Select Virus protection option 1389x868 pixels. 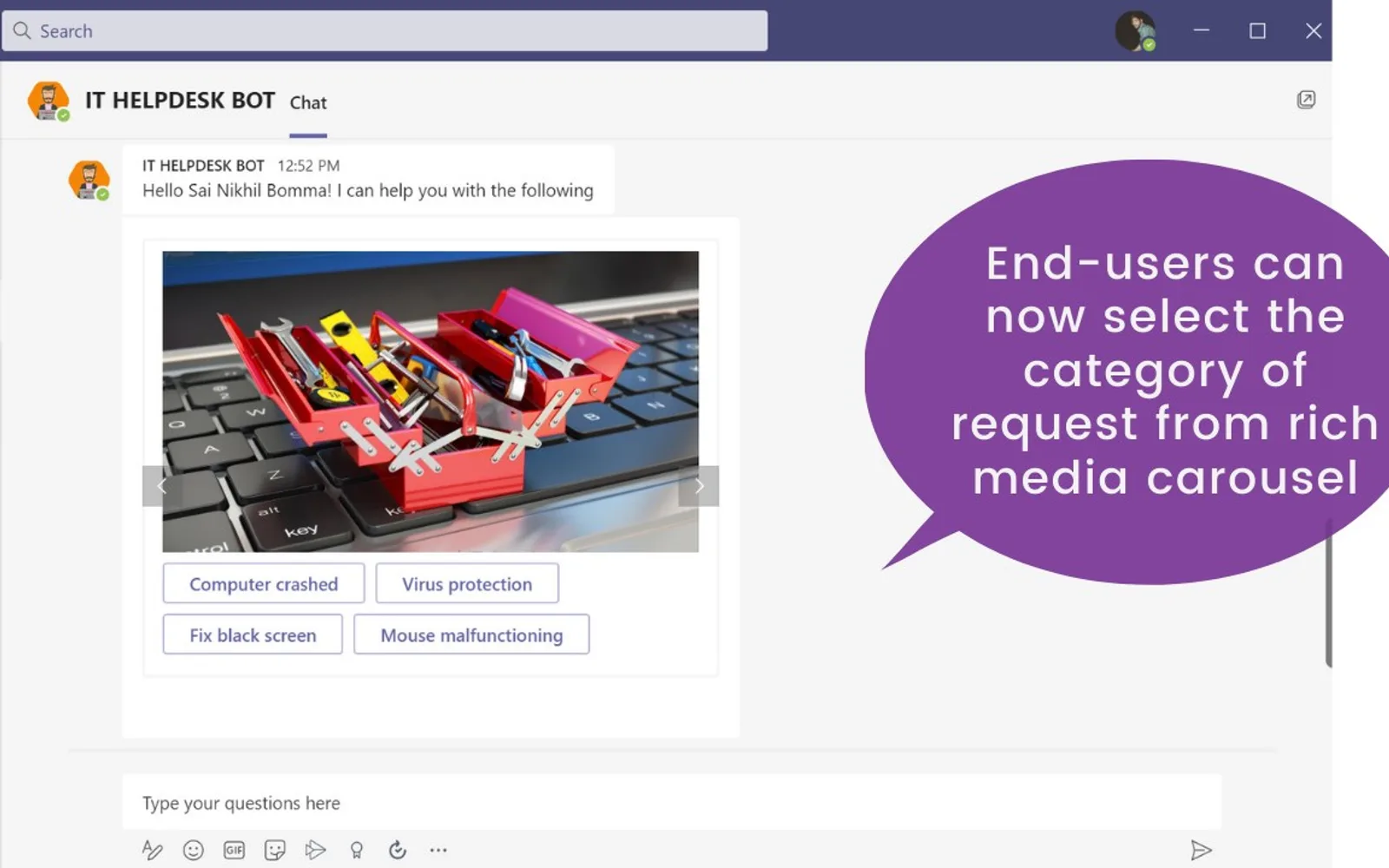click(467, 584)
